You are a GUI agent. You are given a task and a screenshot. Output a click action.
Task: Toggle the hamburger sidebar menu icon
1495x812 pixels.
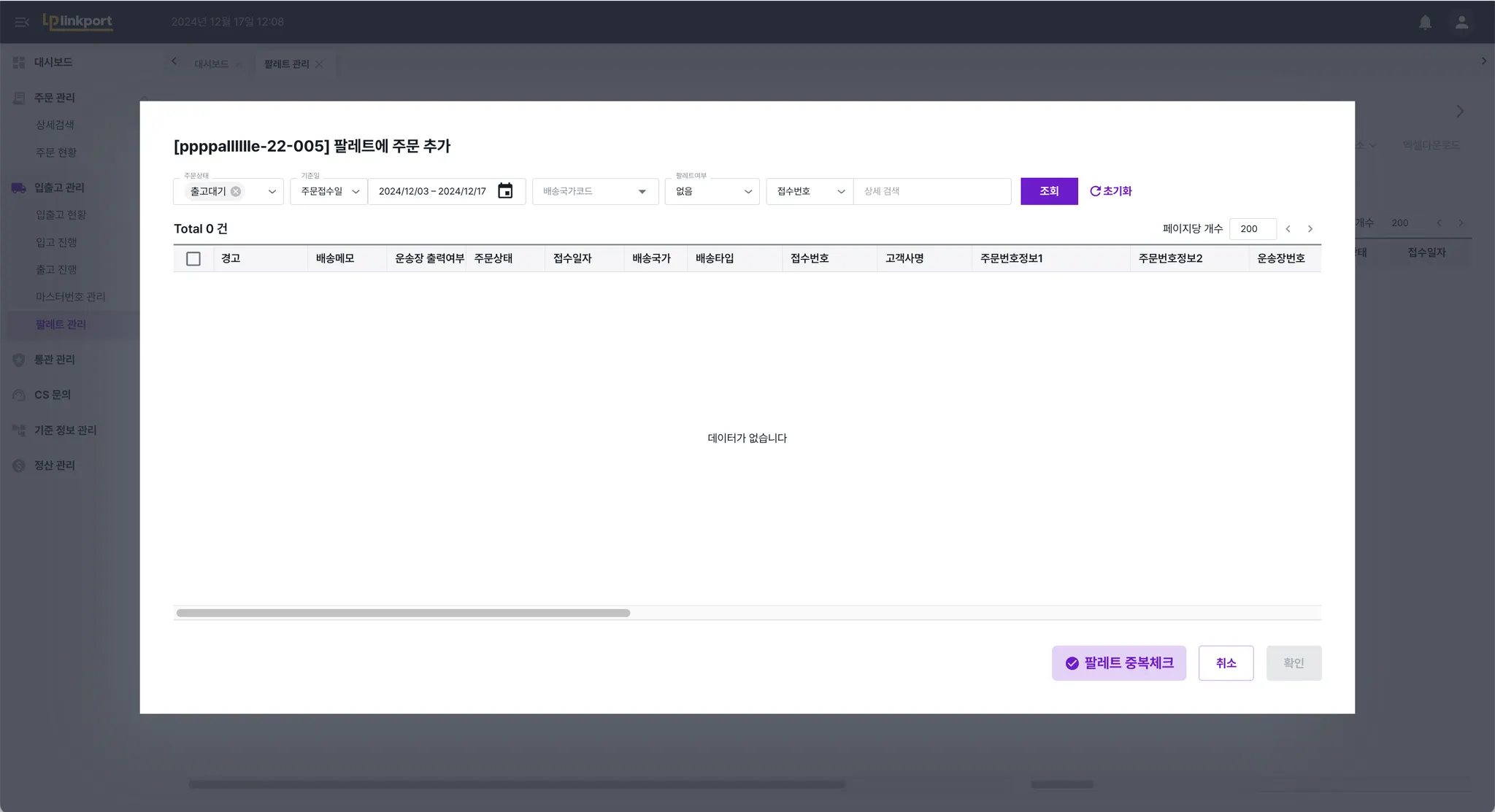(21, 22)
